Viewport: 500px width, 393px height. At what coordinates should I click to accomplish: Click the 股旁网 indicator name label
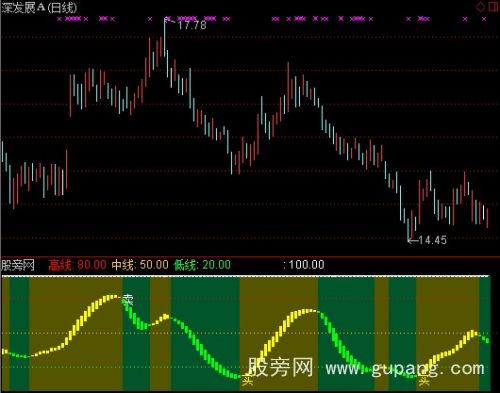(x=18, y=265)
